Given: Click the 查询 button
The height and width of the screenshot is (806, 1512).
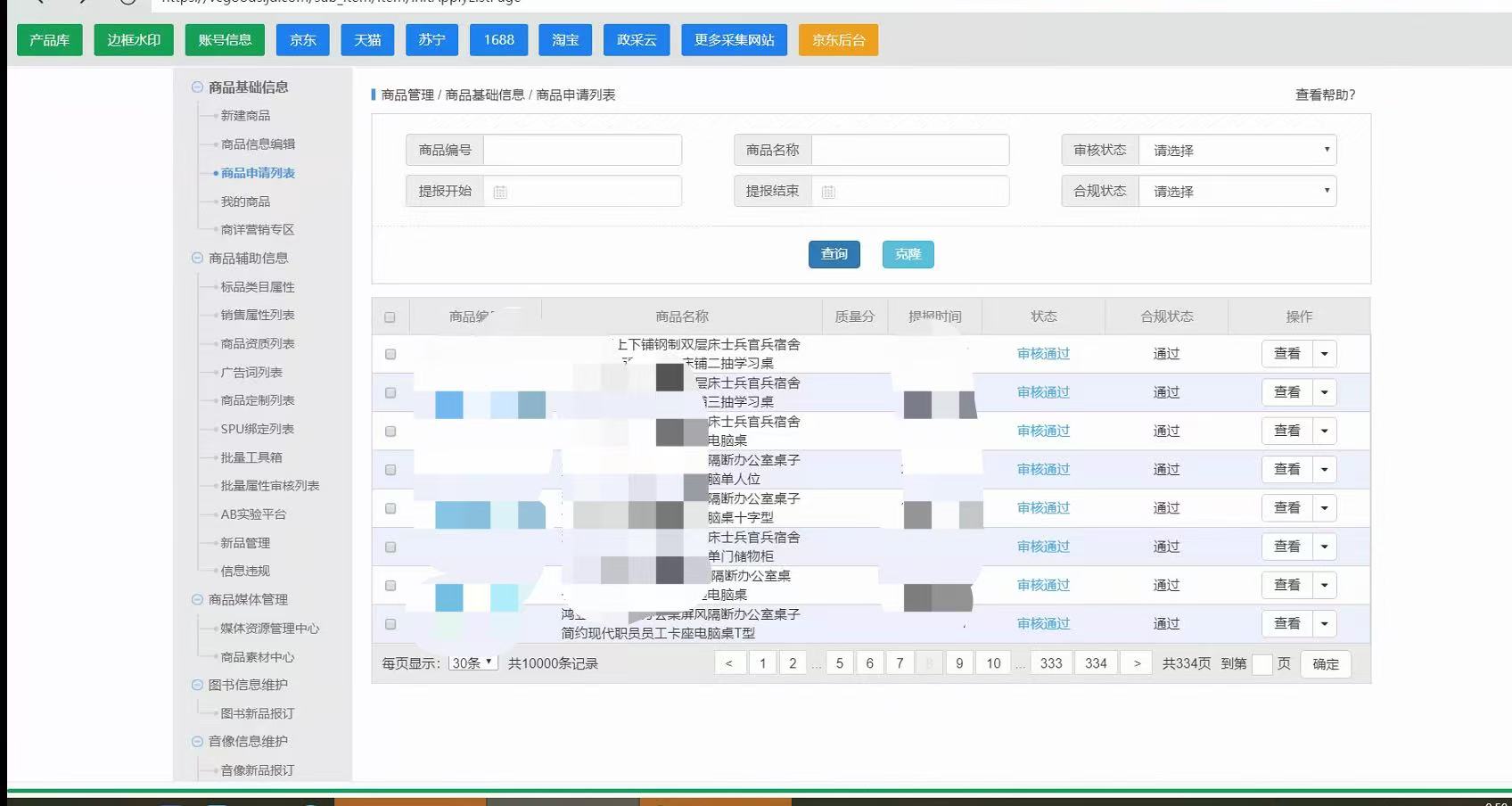Looking at the screenshot, I should (x=834, y=254).
